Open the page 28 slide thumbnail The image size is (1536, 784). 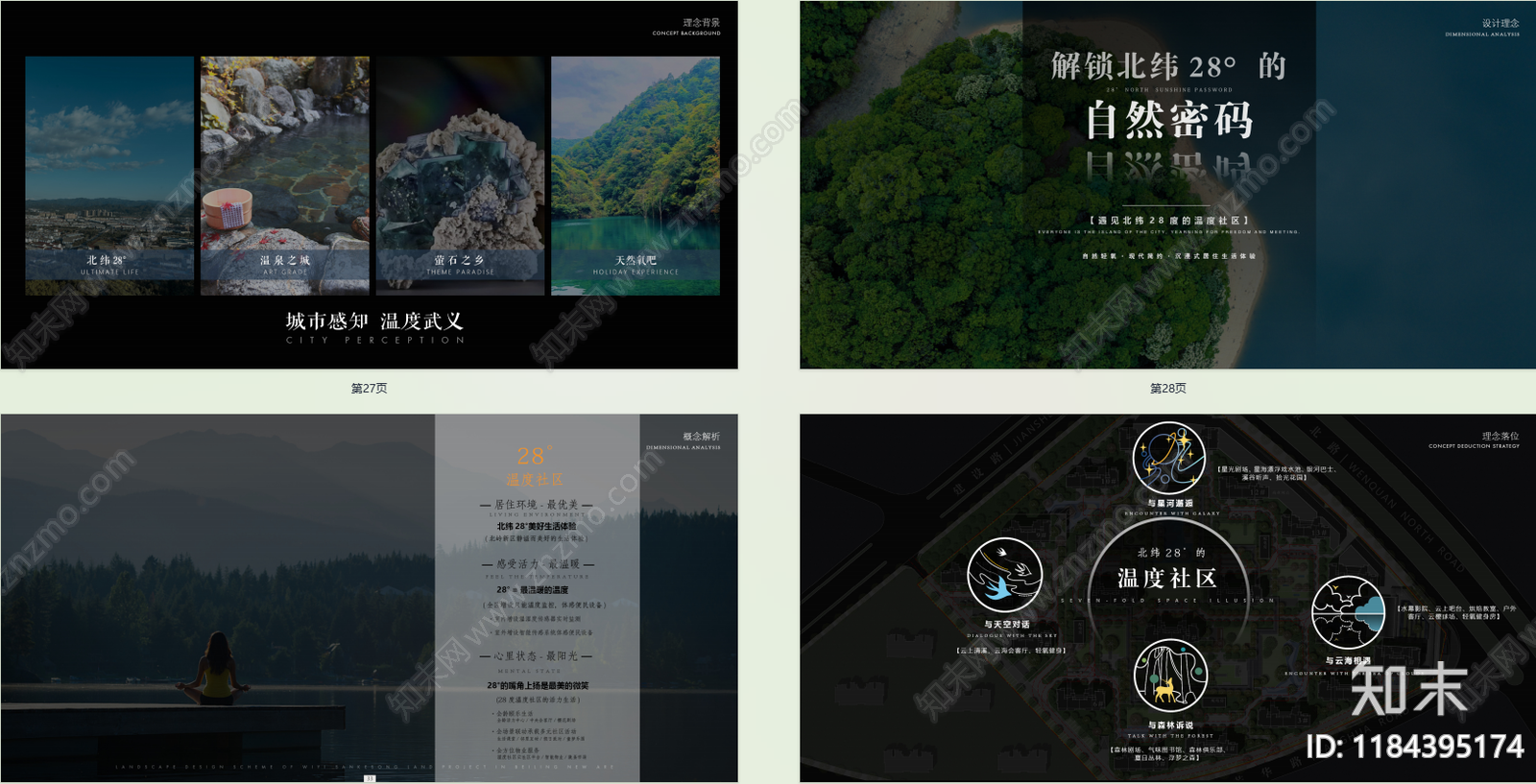1167,184
